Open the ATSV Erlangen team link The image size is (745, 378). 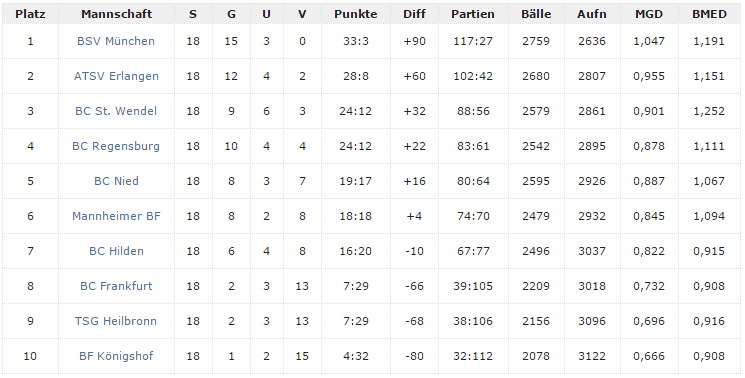point(116,76)
